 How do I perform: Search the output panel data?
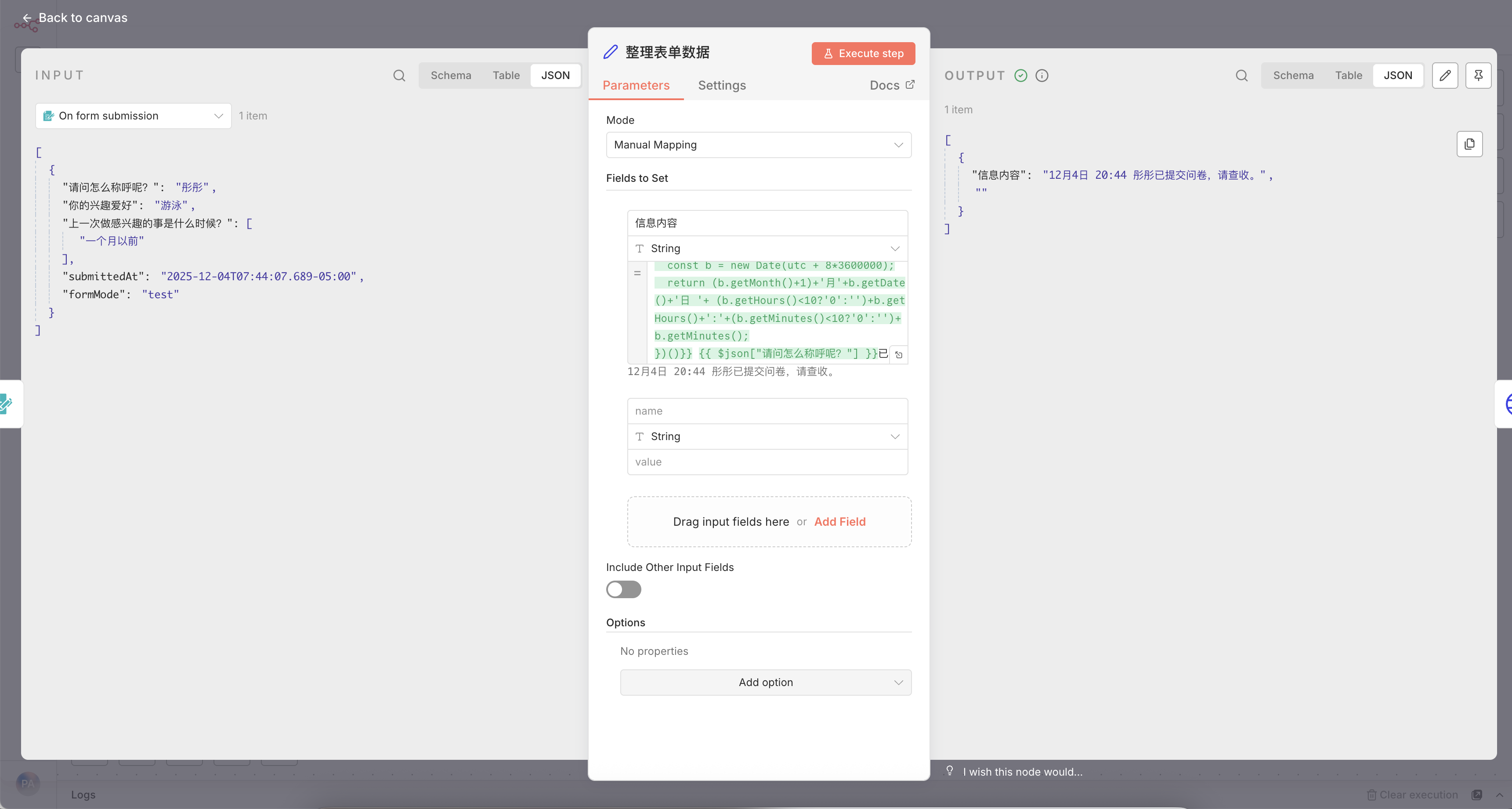click(1241, 75)
